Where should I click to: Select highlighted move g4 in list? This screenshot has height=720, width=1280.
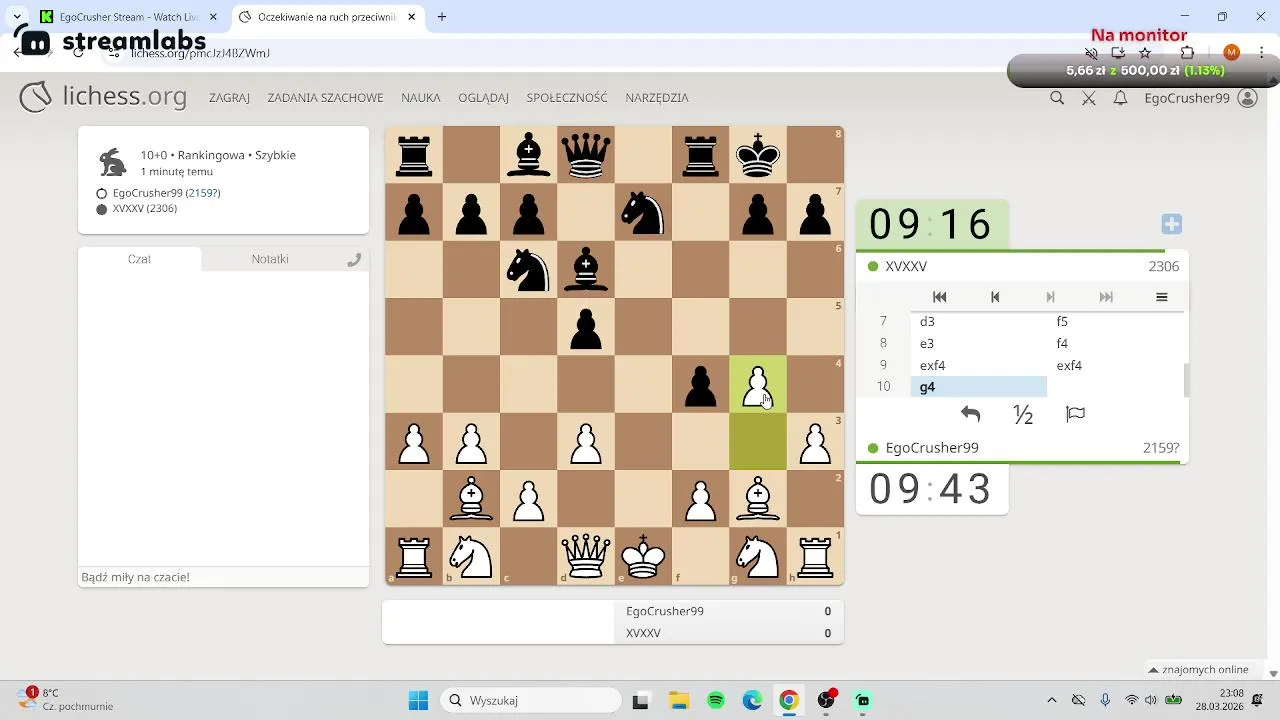[x=978, y=387]
